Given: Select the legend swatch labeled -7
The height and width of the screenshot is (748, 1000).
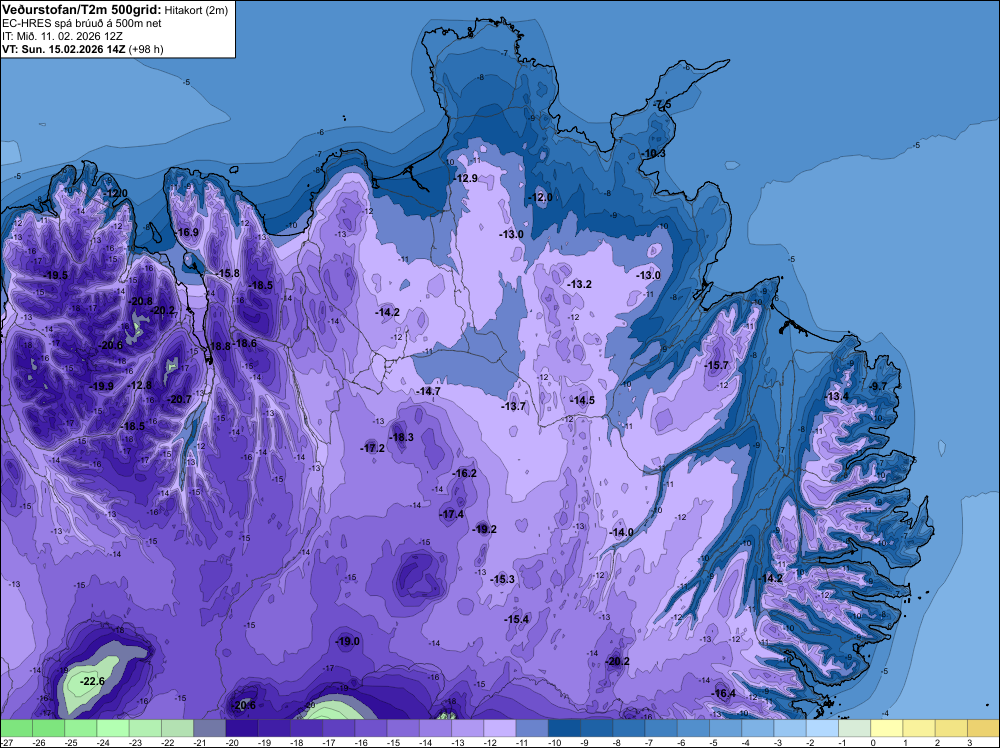Looking at the screenshot, I should click(661, 728).
